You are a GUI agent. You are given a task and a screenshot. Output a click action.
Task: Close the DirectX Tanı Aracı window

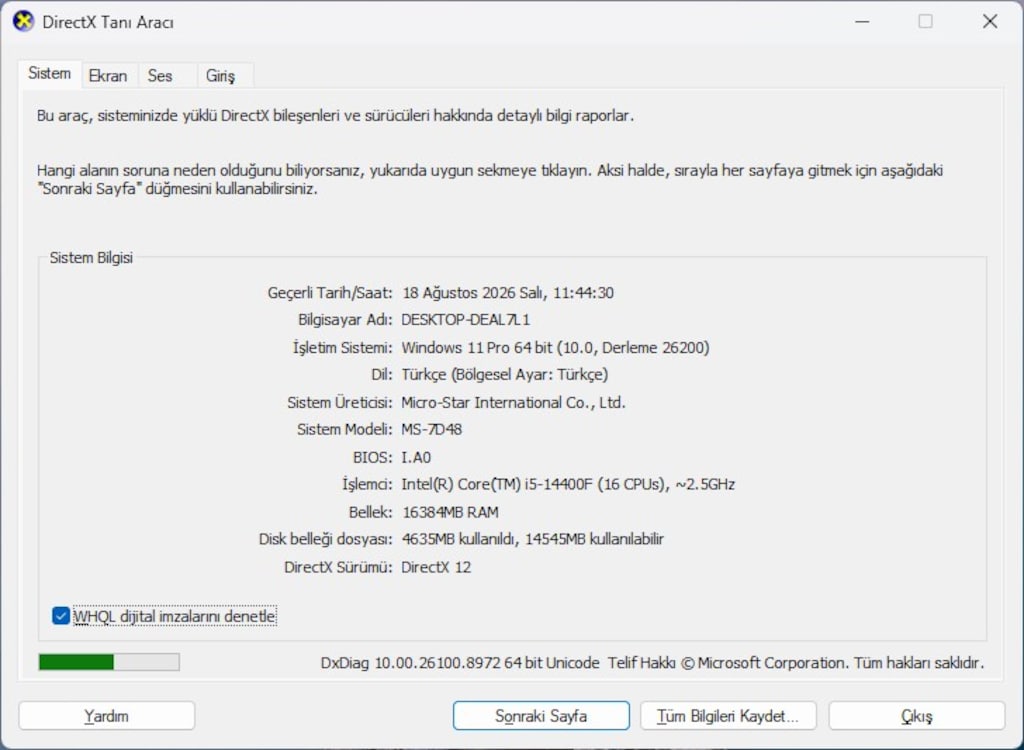(989, 22)
